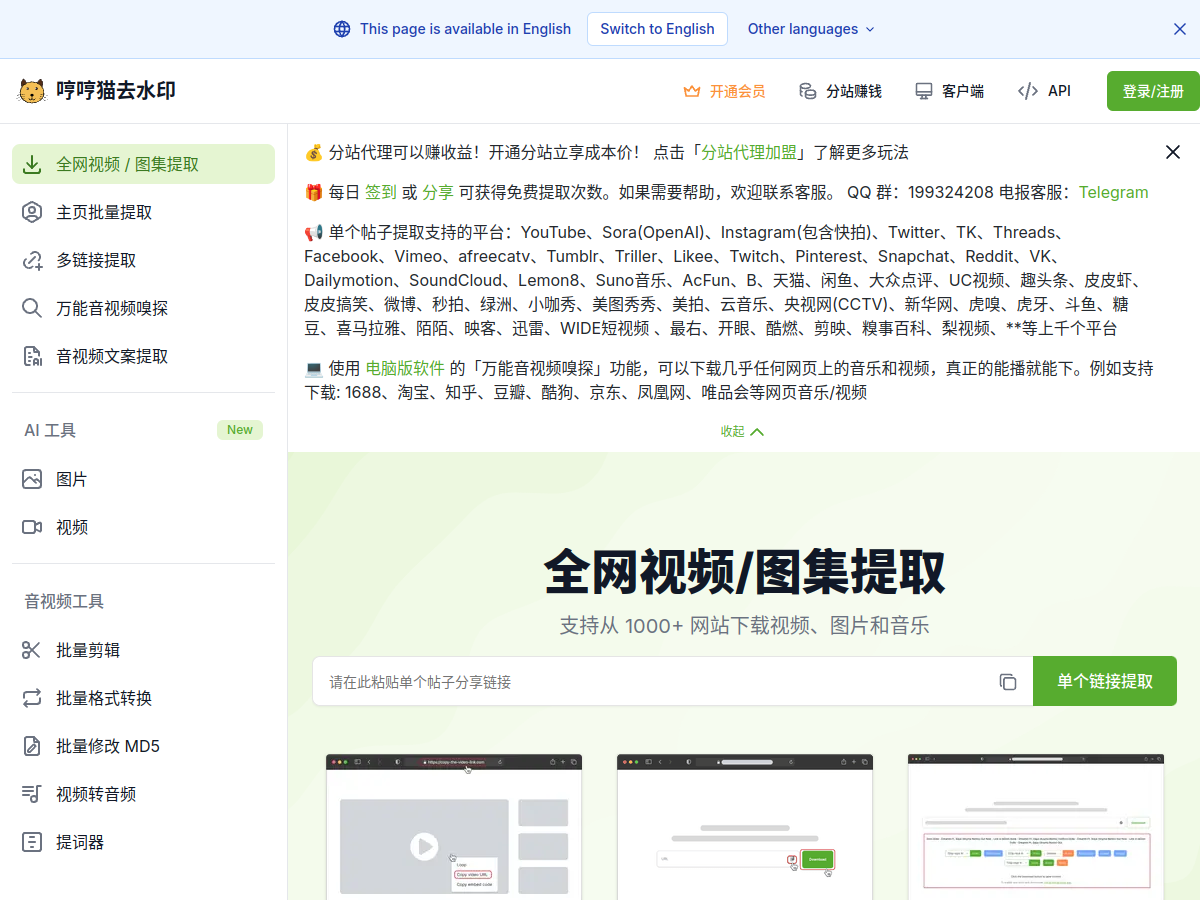
Task: Open the 分站赚钱 link
Action: tap(840, 91)
